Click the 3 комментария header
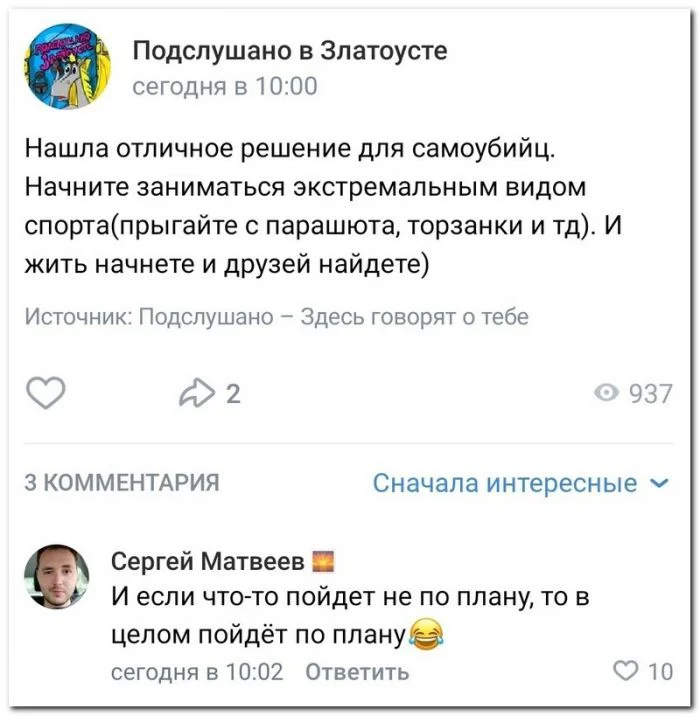700x716 pixels. [x=120, y=485]
